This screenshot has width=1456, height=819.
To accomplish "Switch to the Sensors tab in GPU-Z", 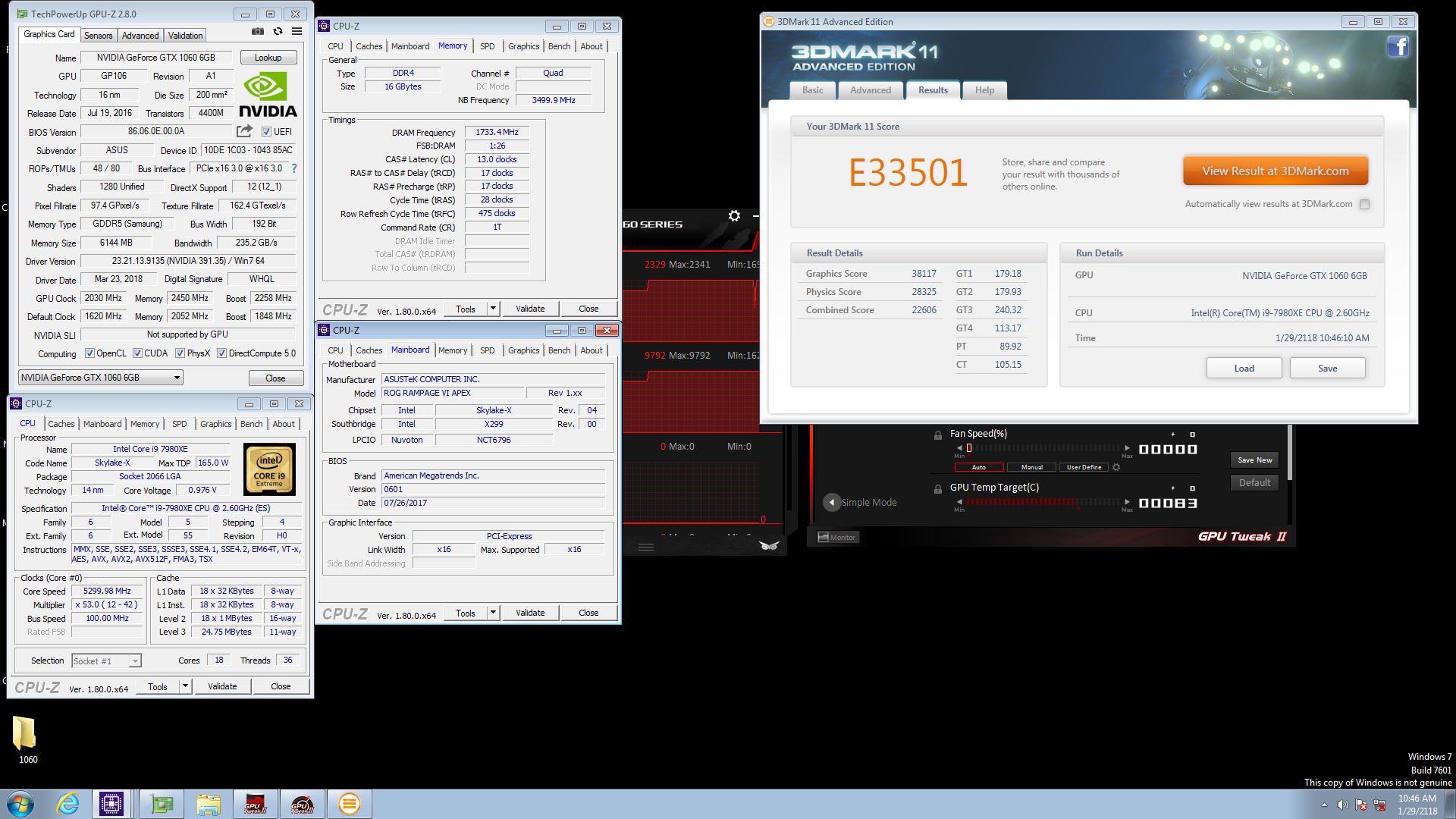I will [98, 36].
